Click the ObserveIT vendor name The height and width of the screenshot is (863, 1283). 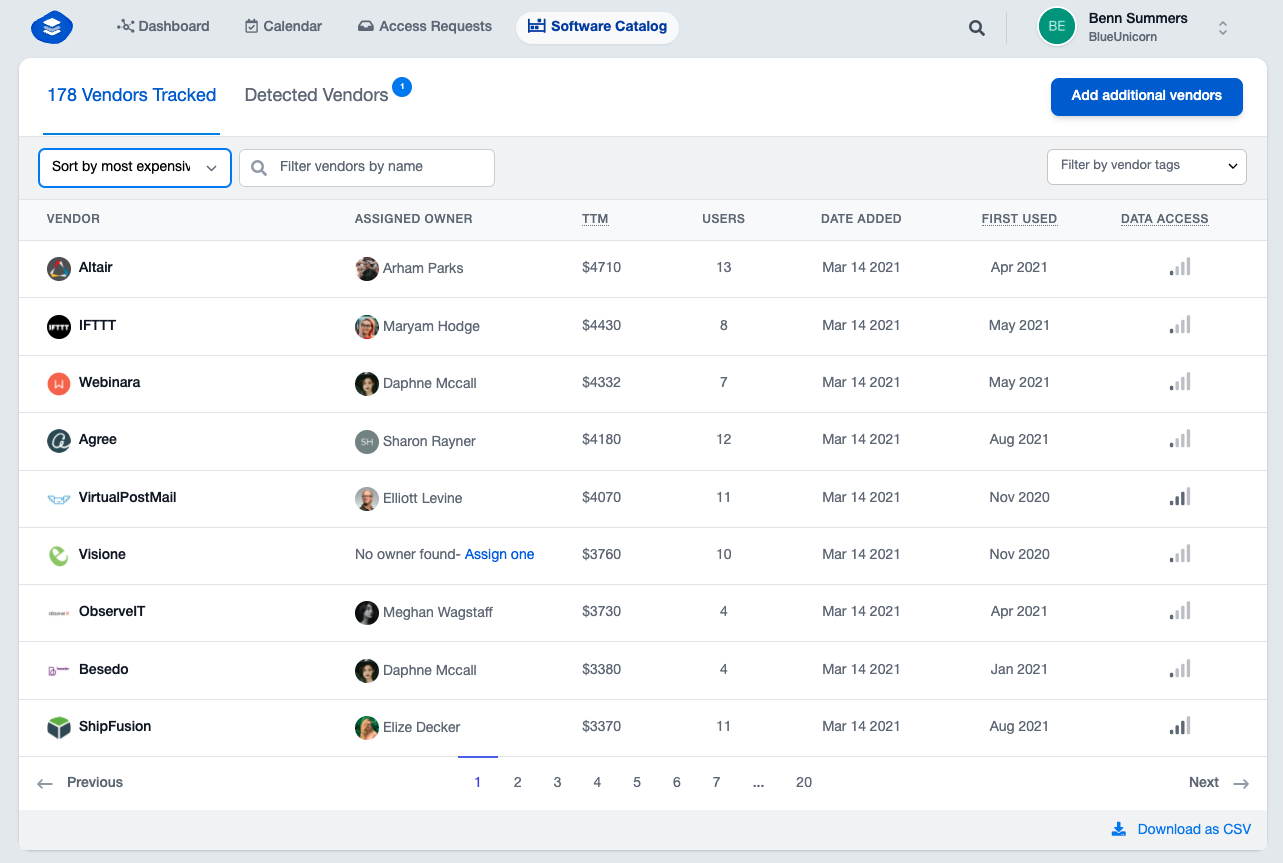click(112, 611)
